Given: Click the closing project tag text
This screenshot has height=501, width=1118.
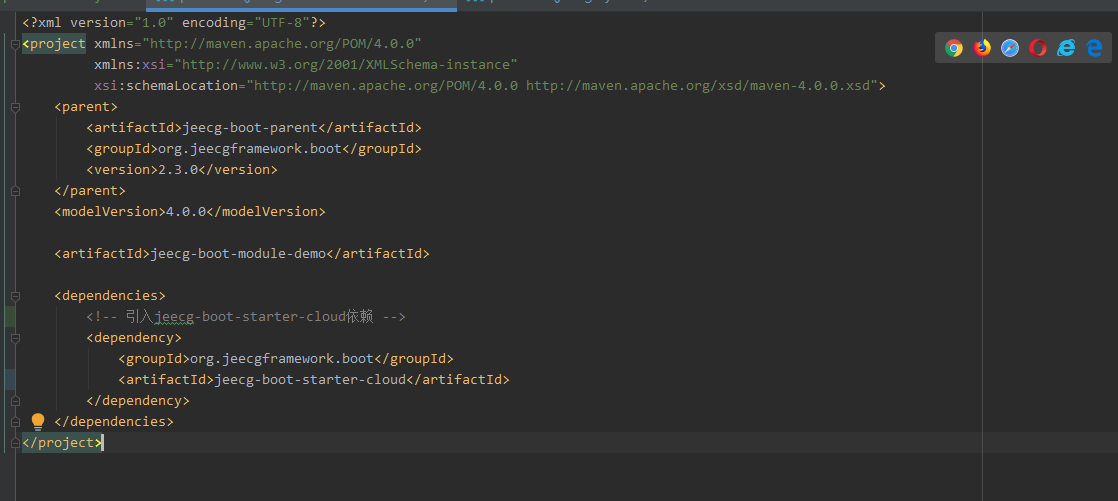Looking at the screenshot, I should [62, 443].
